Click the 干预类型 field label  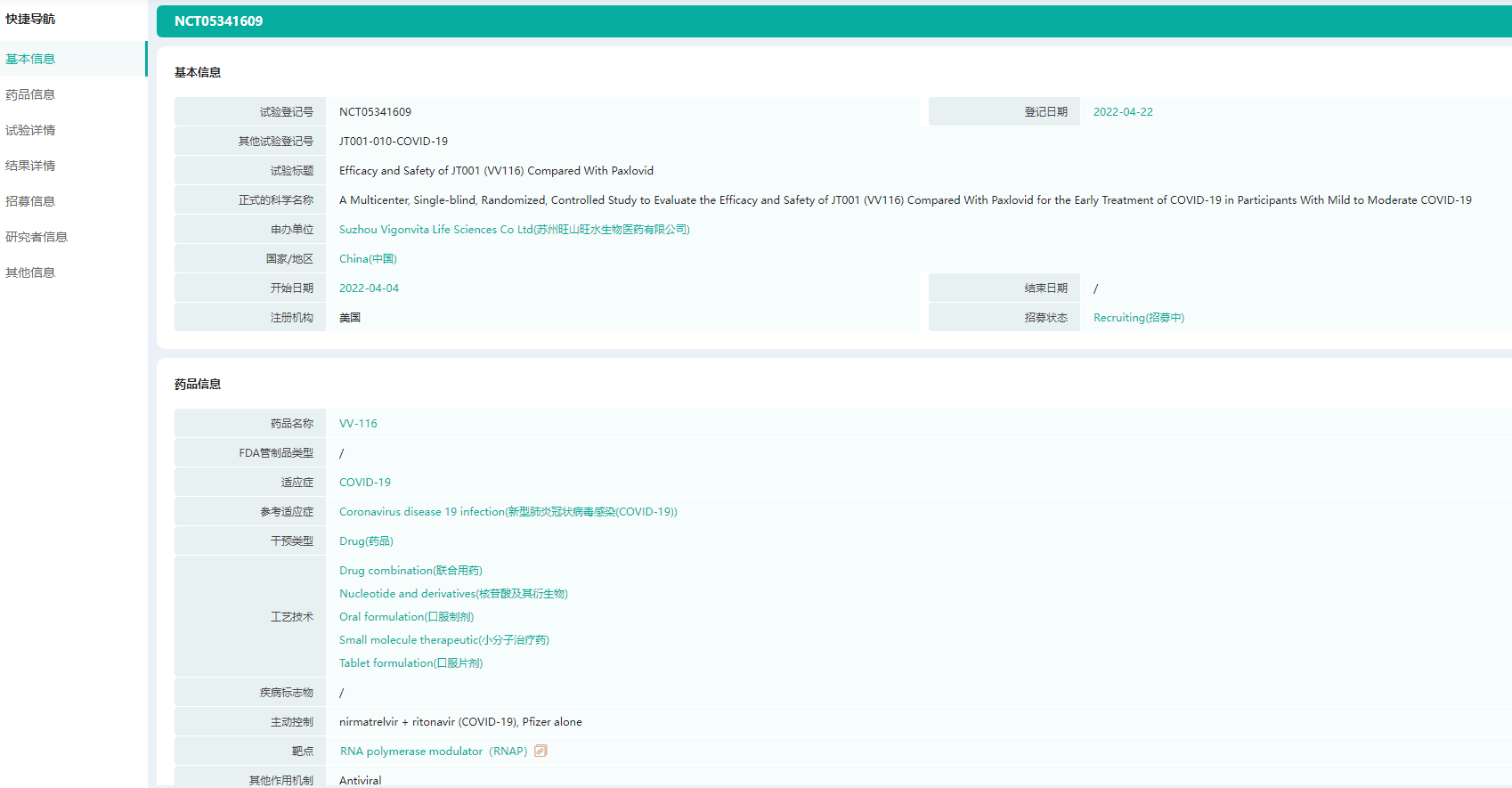pos(292,541)
